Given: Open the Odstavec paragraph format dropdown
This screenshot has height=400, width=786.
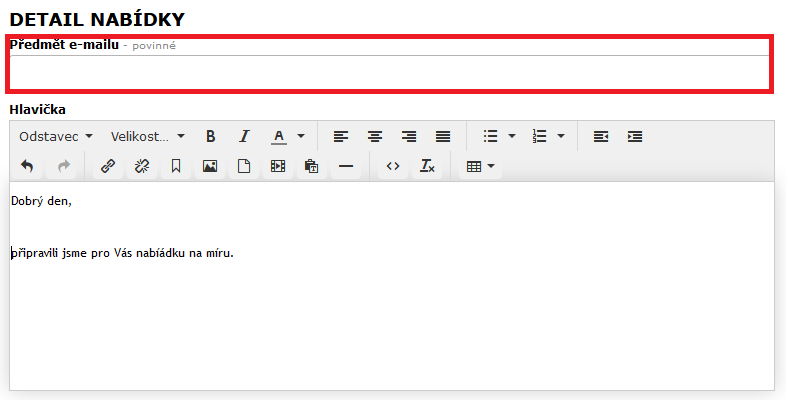Looking at the screenshot, I should point(56,136).
